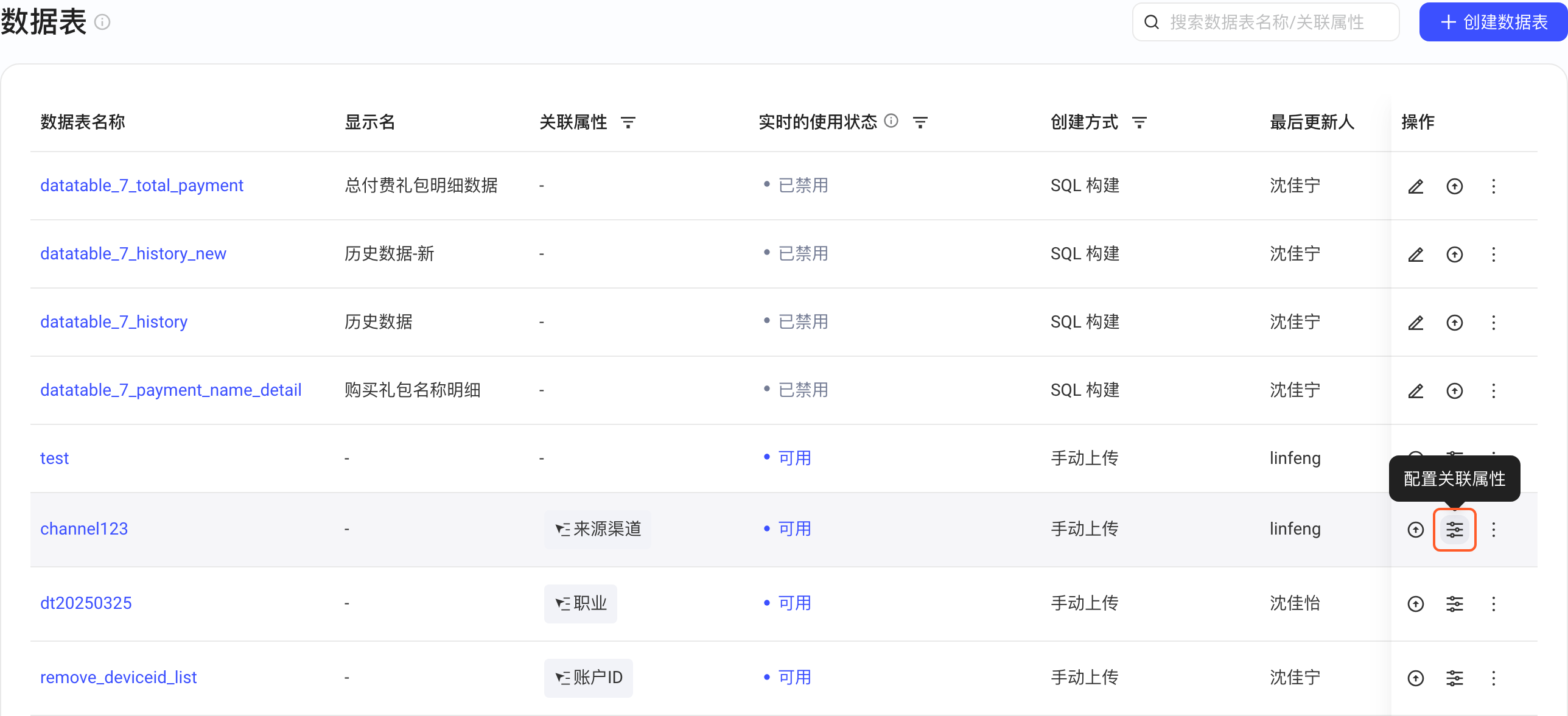The image size is (1568, 716).
Task: Open the remove_deviceid_list link
Action: point(119,677)
